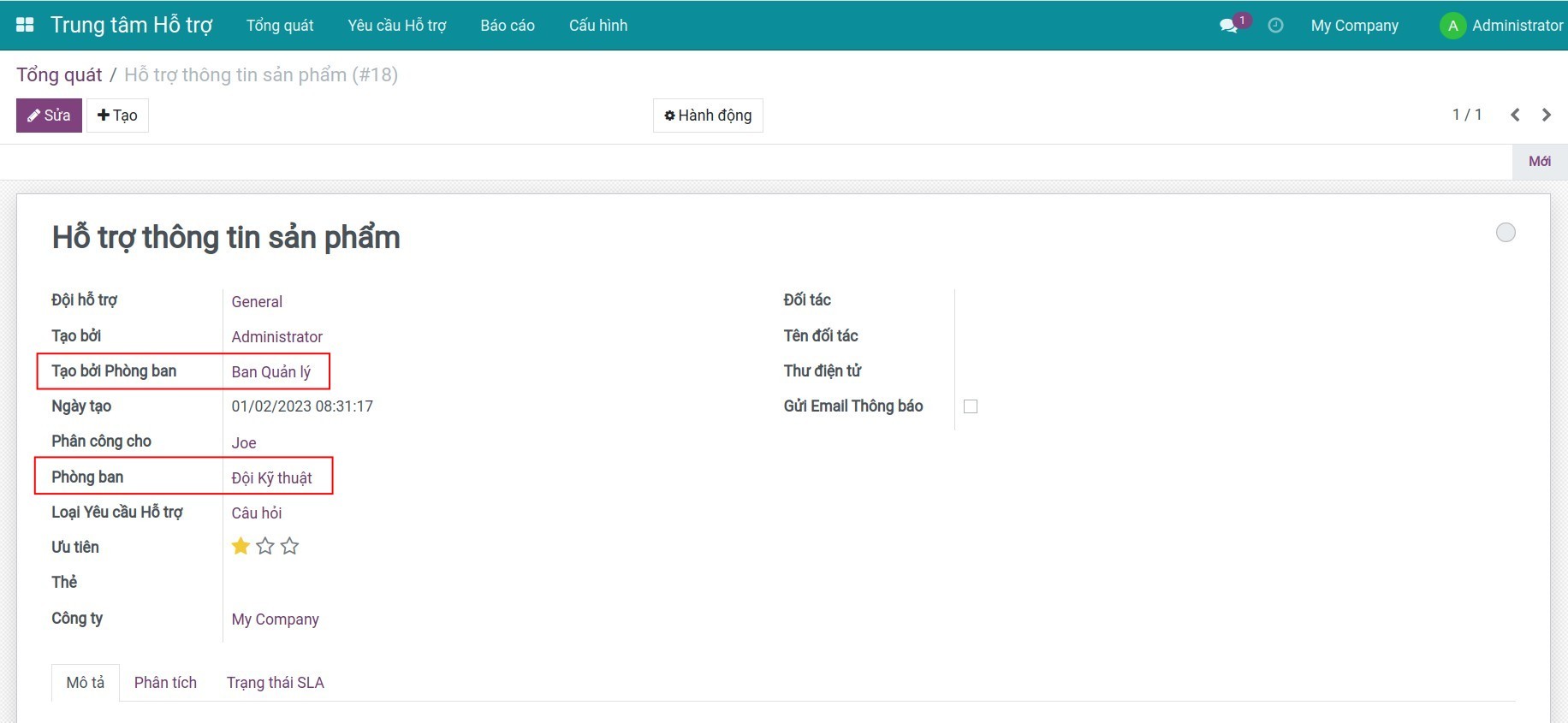The width and height of the screenshot is (1568, 723).
Task: Open the activities clock icon
Action: (x=1275, y=26)
